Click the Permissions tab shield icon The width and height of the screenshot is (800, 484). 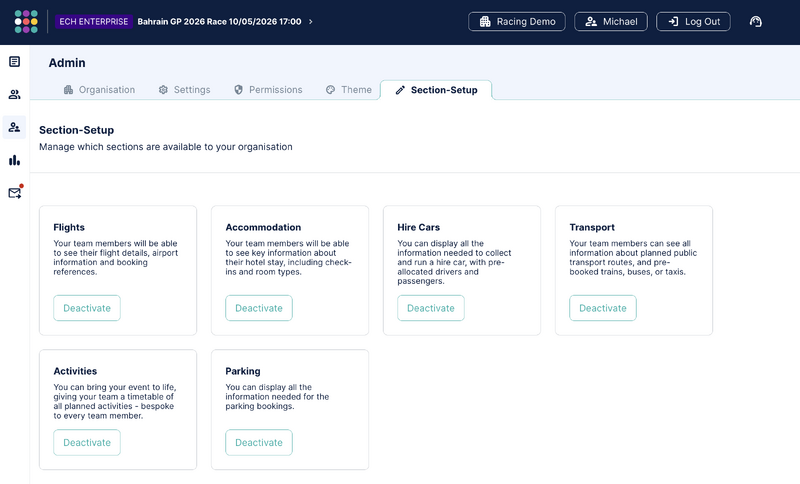coord(238,90)
